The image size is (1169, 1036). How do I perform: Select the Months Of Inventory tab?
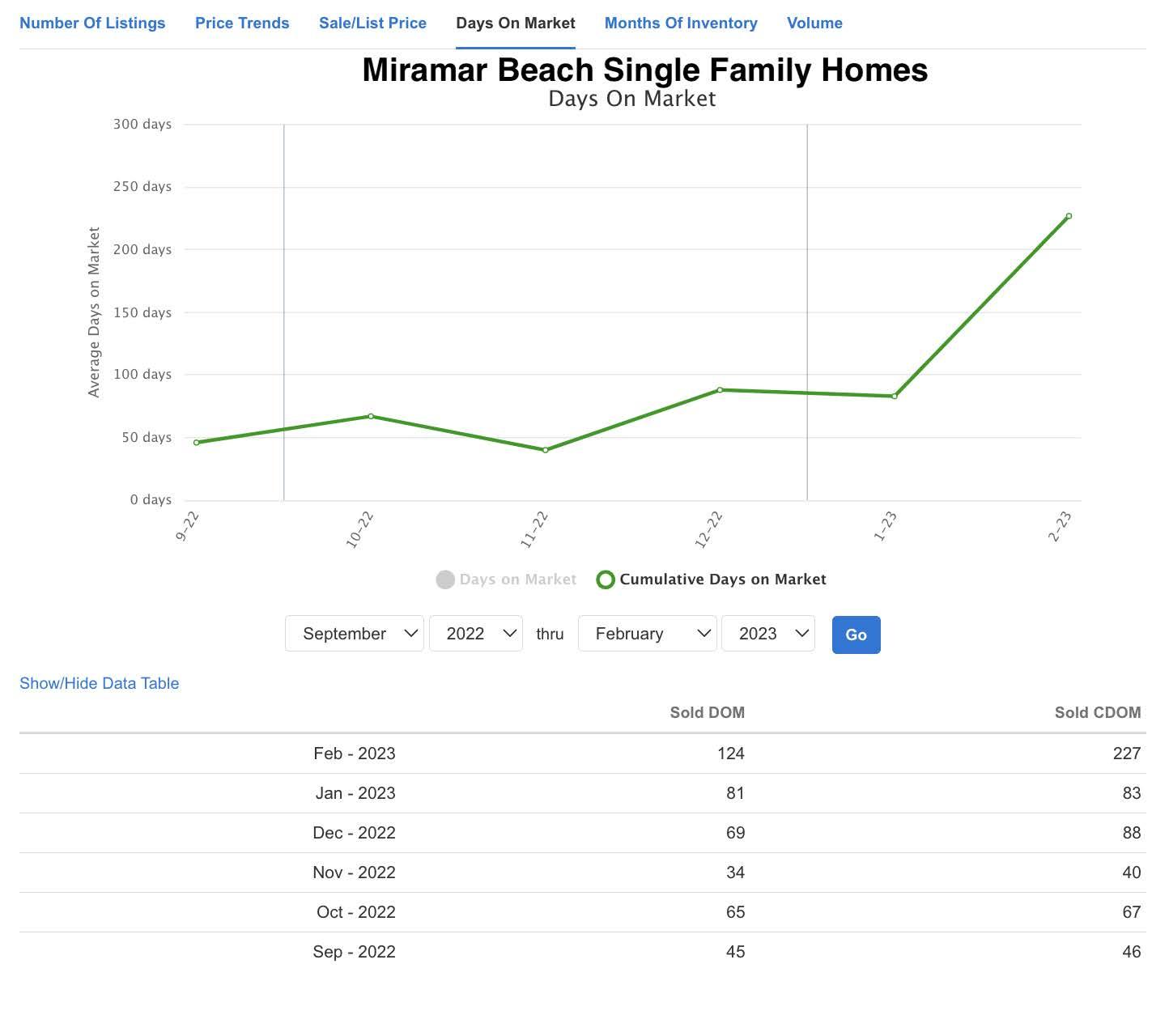pyautogui.click(x=681, y=23)
